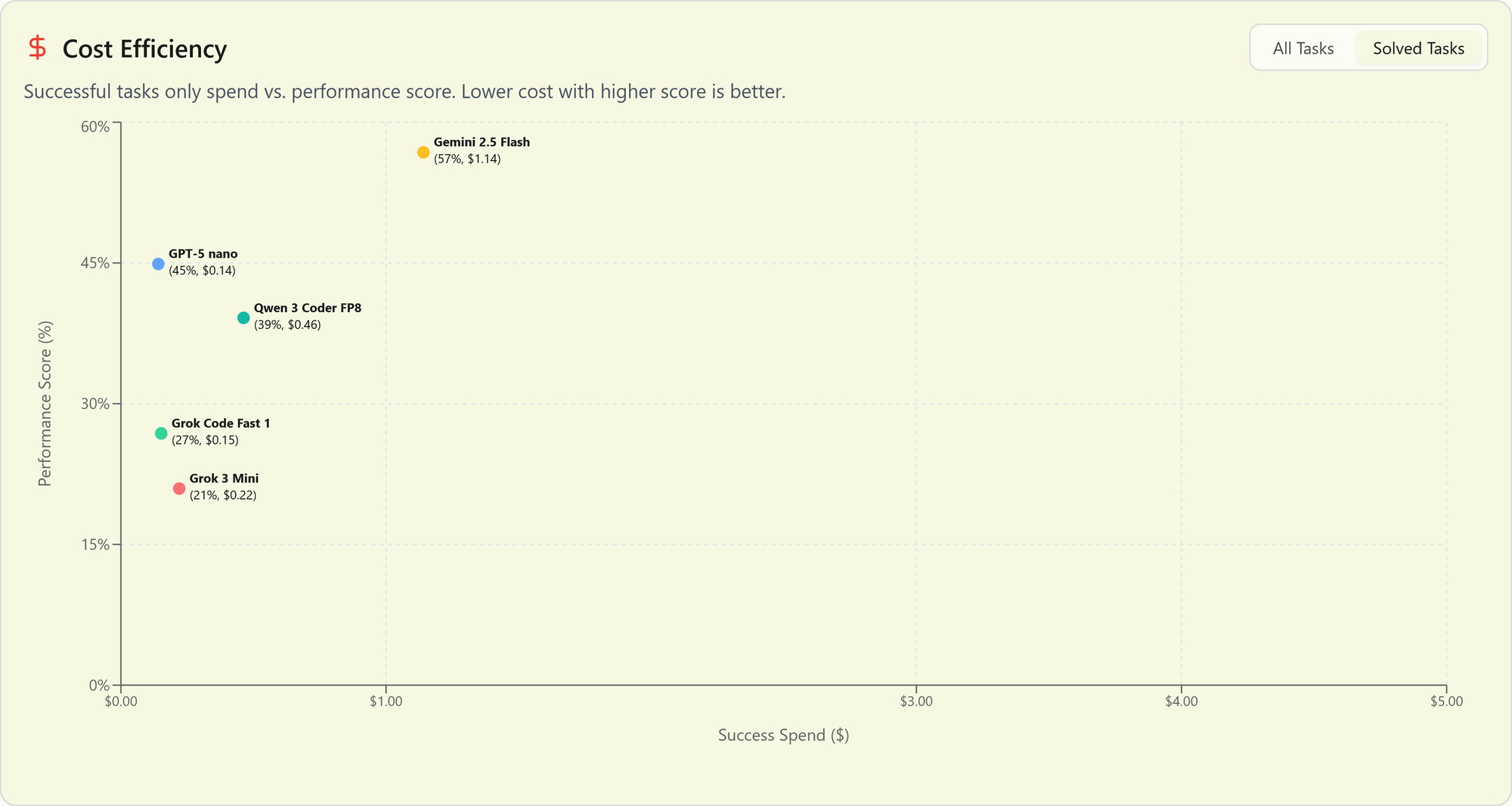This screenshot has height=806, width=1512.
Task: Click the Qwen 3 Coder FP8 marker
Action: (x=243, y=318)
